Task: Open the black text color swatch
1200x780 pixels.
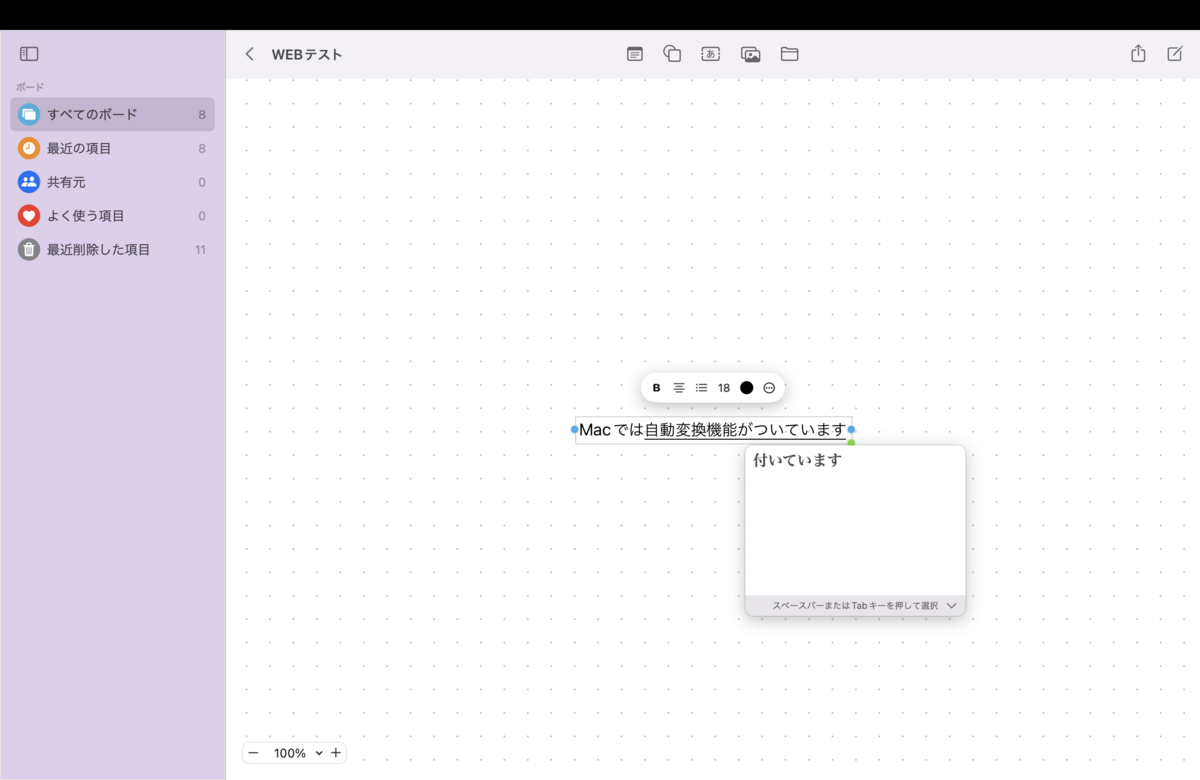Action: [747, 388]
